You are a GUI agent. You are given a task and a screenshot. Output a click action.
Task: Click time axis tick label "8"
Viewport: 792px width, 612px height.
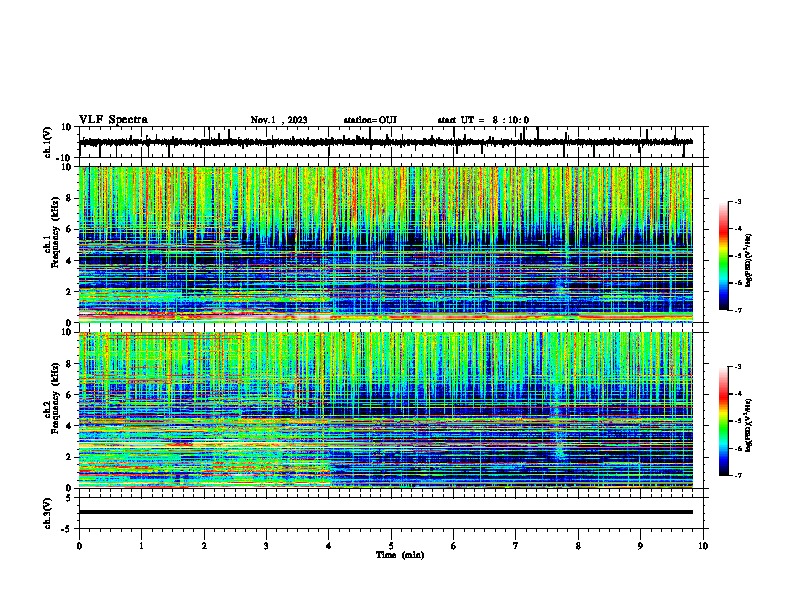coord(578,546)
